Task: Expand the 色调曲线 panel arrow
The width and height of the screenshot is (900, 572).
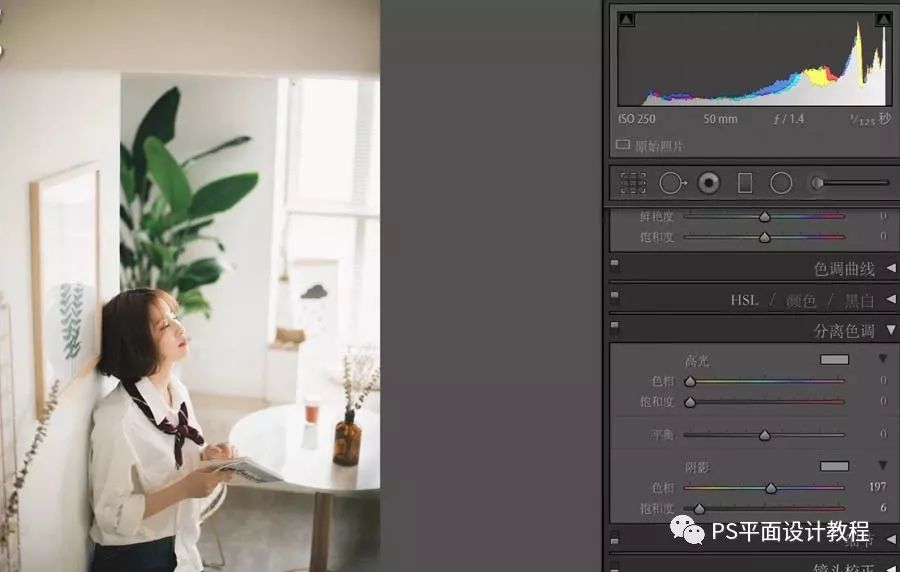Action: [x=891, y=268]
